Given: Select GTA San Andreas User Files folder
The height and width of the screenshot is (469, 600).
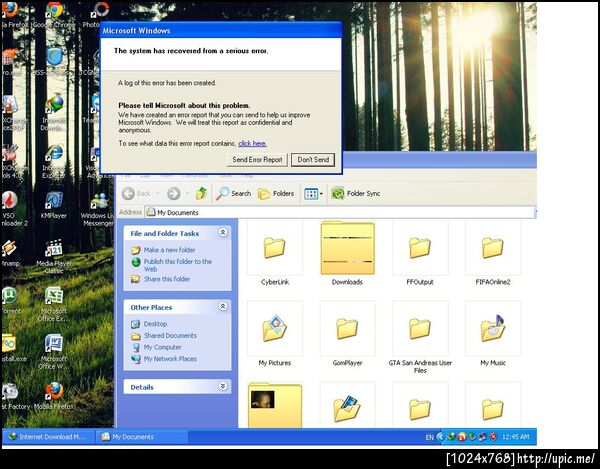Looking at the screenshot, I should click(420, 337).
